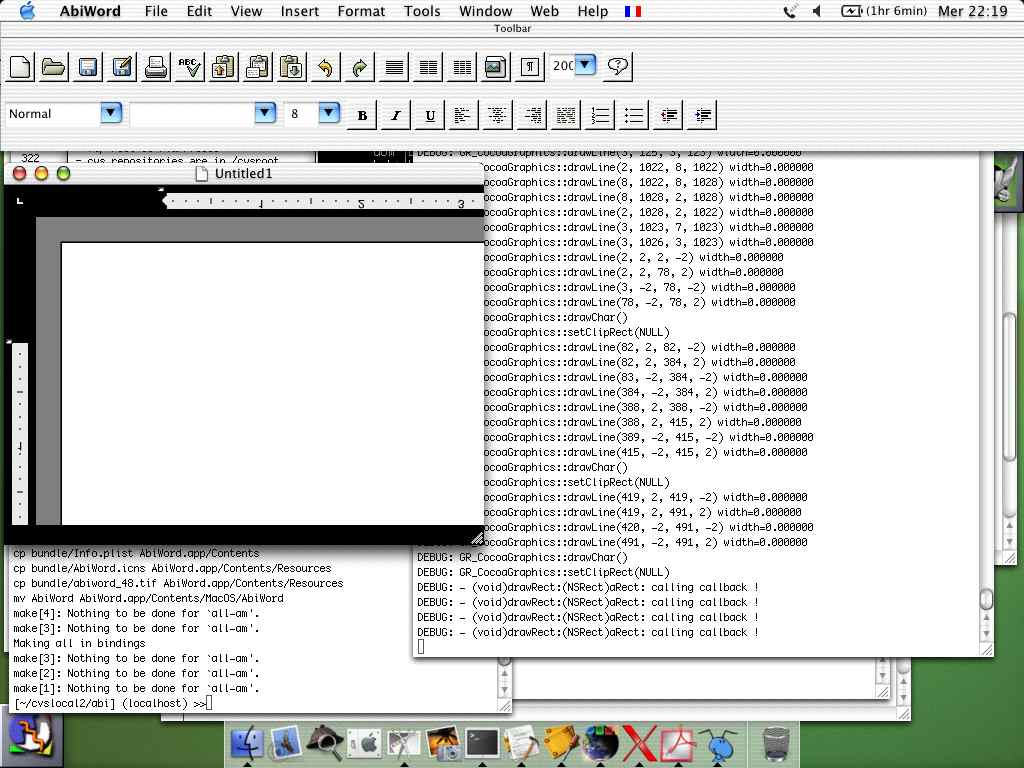1024x768 pixels.
Task: Toggle bulleted list formatting
Action: (633, 116)
